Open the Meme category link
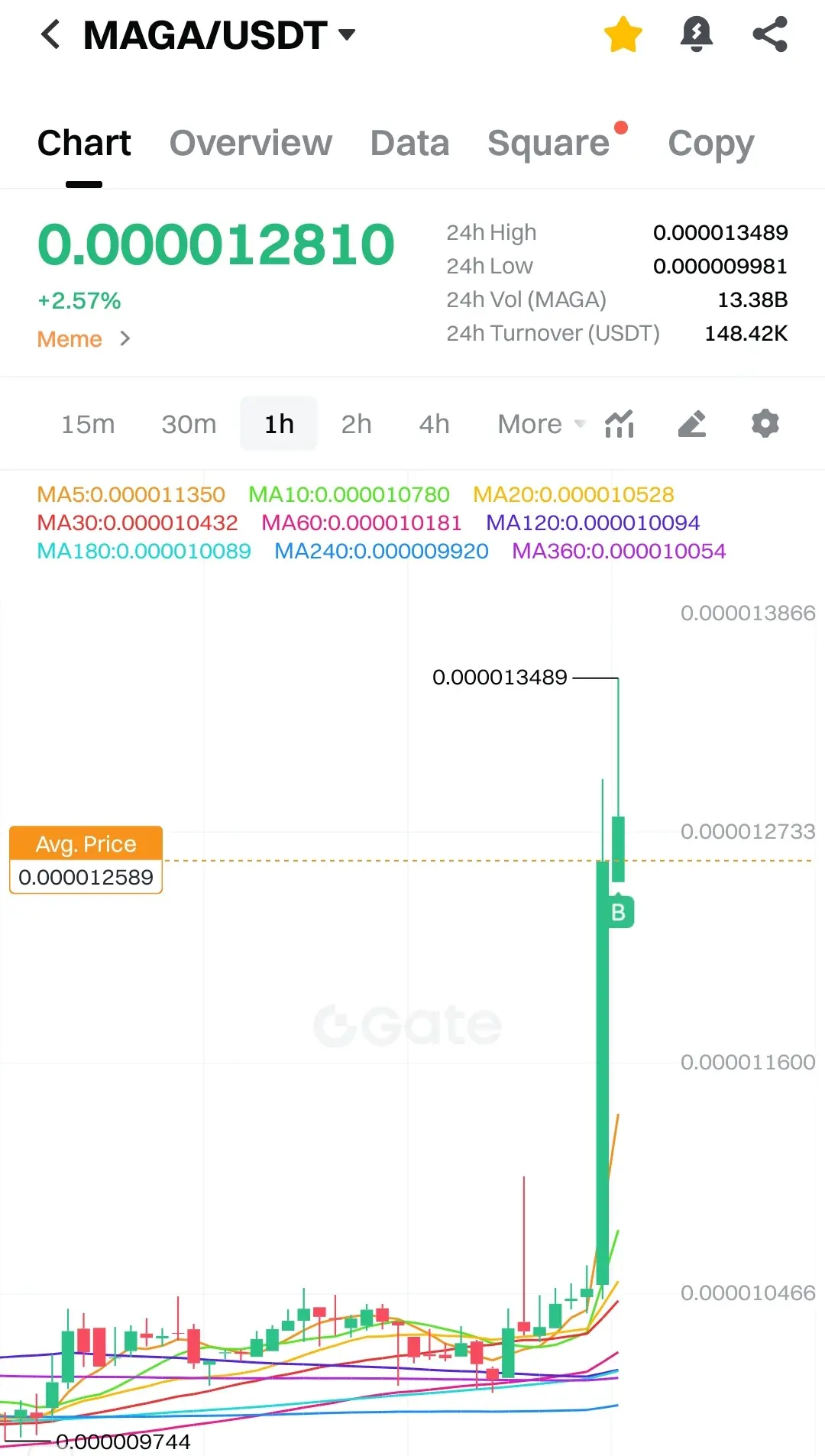 (x=70, y=339)
